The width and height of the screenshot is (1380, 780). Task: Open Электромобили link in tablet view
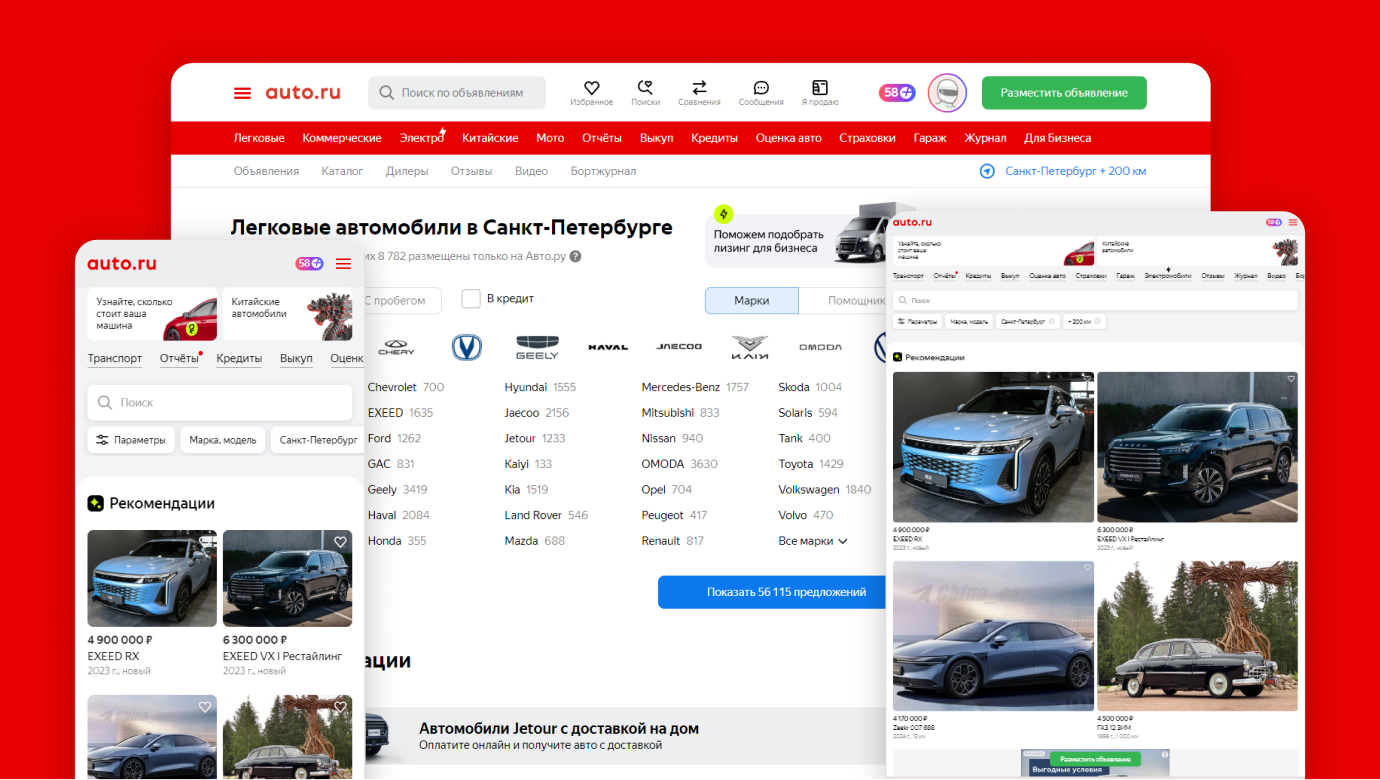click(1168, 275)
